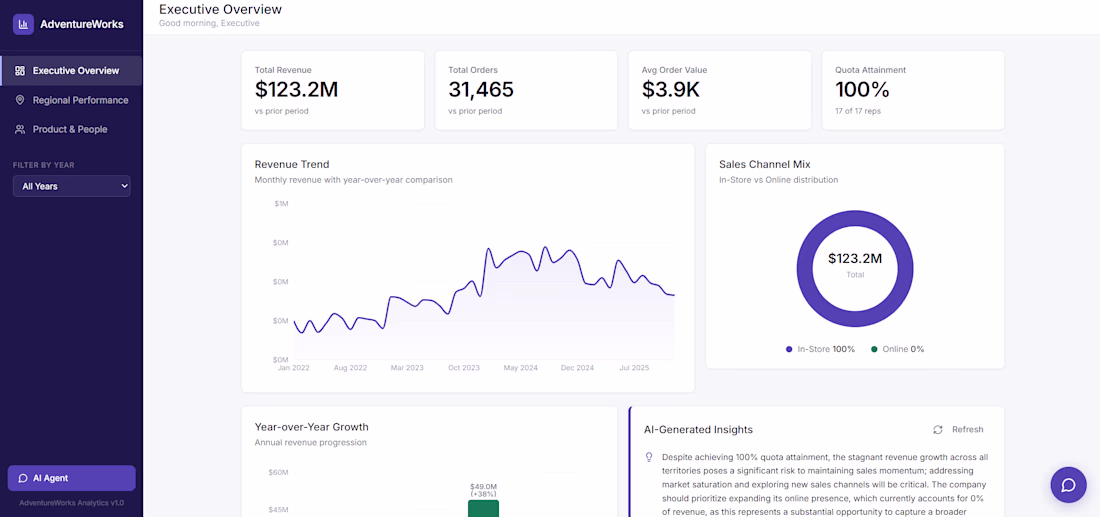Click the Refresh circular arrows icon

click(x=937, y=429)
